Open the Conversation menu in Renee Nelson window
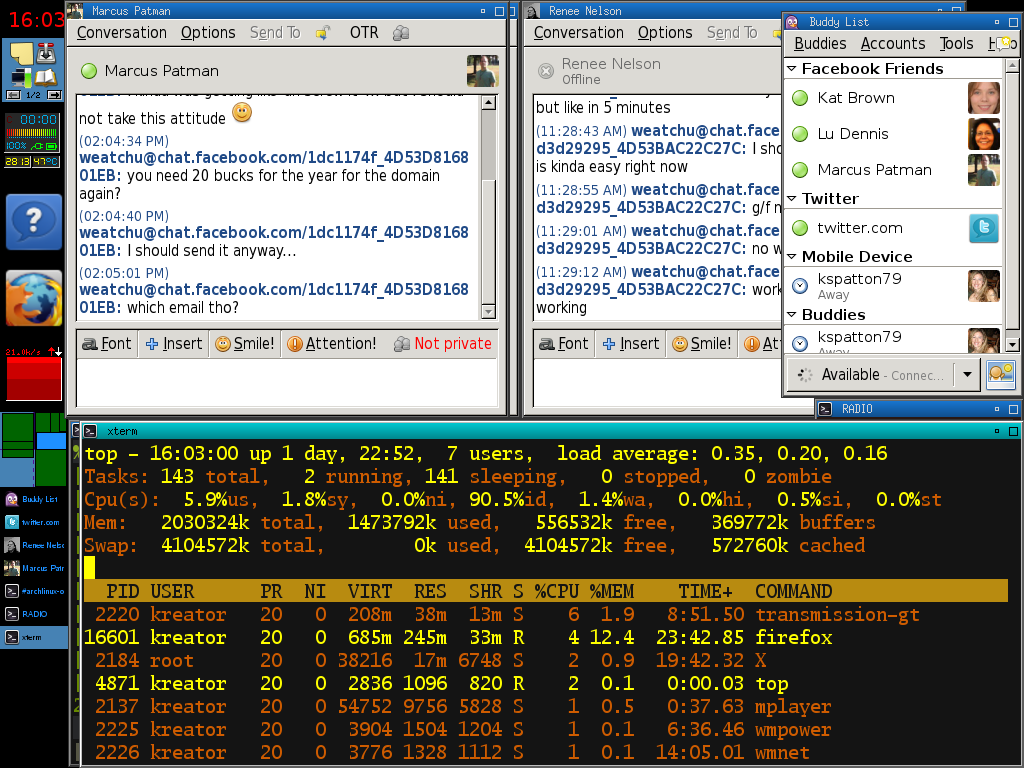 [x=579, y=33]
